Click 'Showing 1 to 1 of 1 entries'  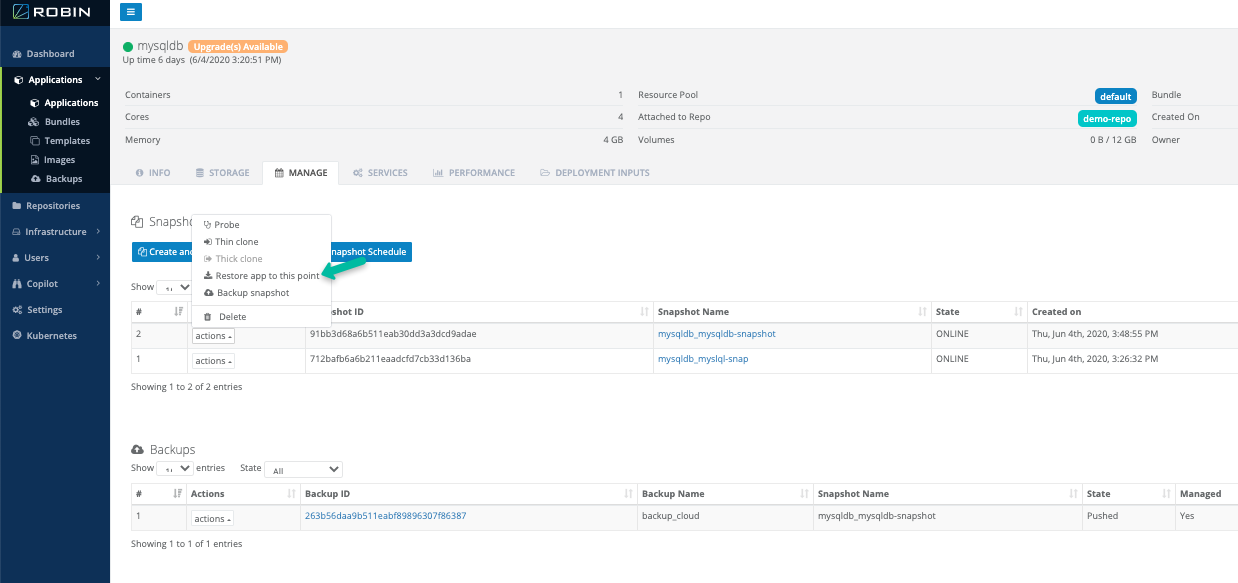tap(186, 545)
